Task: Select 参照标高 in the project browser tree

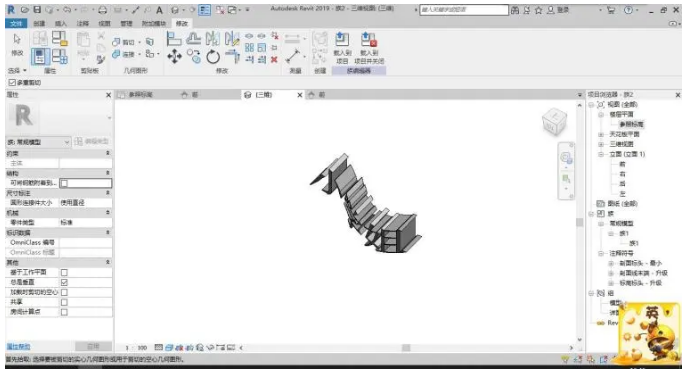Action: click(631, 124)
